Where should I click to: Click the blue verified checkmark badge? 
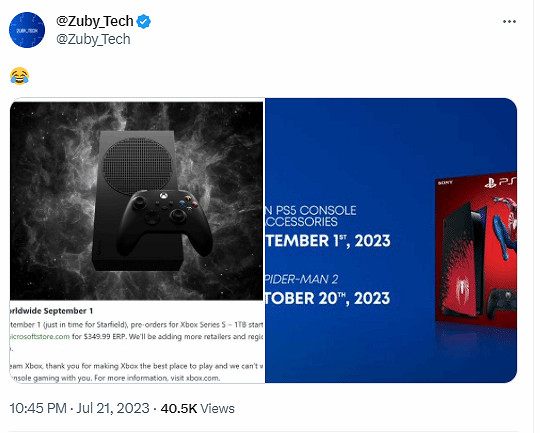tap(143, 21)
